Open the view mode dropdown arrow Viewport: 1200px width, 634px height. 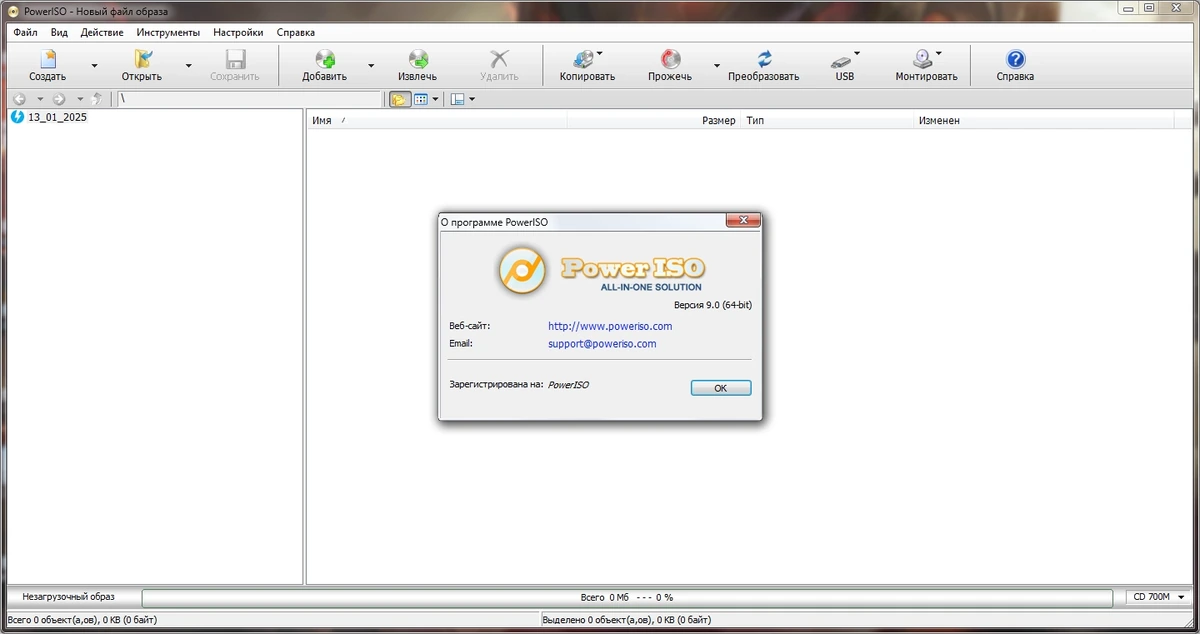point(436,99)
